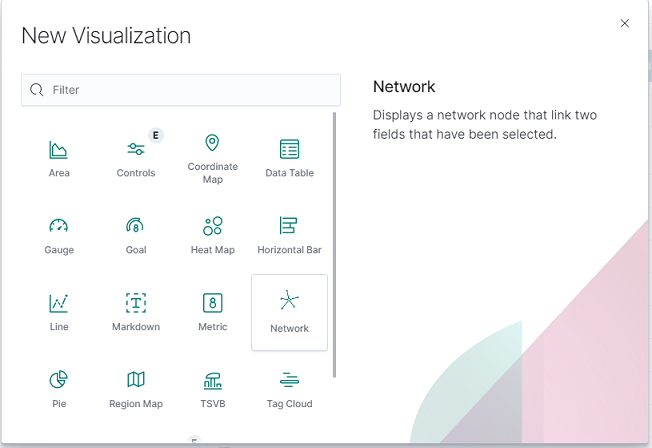Viewport: 652px width, 448px height.
Task: Choose the Markdown visualization type
Action: [x=136, y=312]
